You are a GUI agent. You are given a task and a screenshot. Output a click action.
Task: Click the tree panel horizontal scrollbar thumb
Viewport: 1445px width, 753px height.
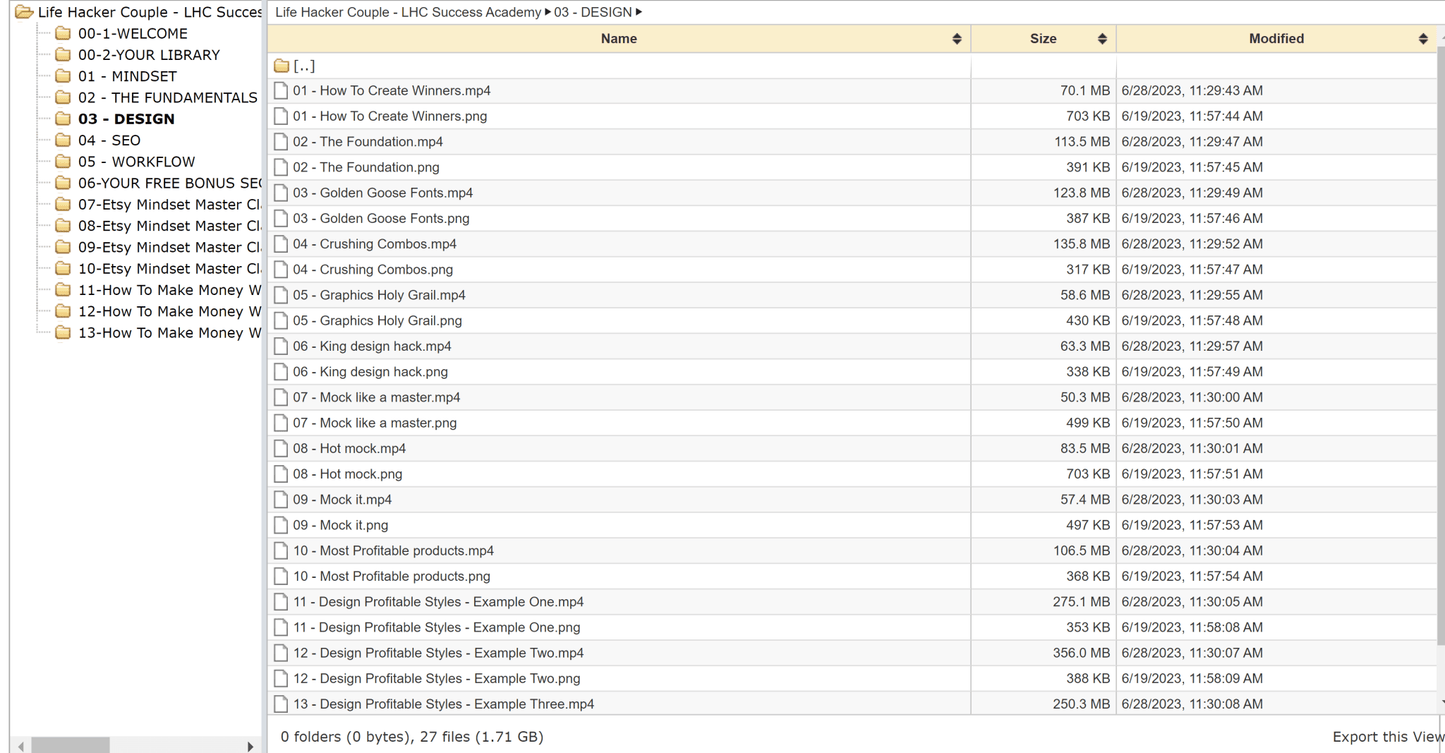70,746
